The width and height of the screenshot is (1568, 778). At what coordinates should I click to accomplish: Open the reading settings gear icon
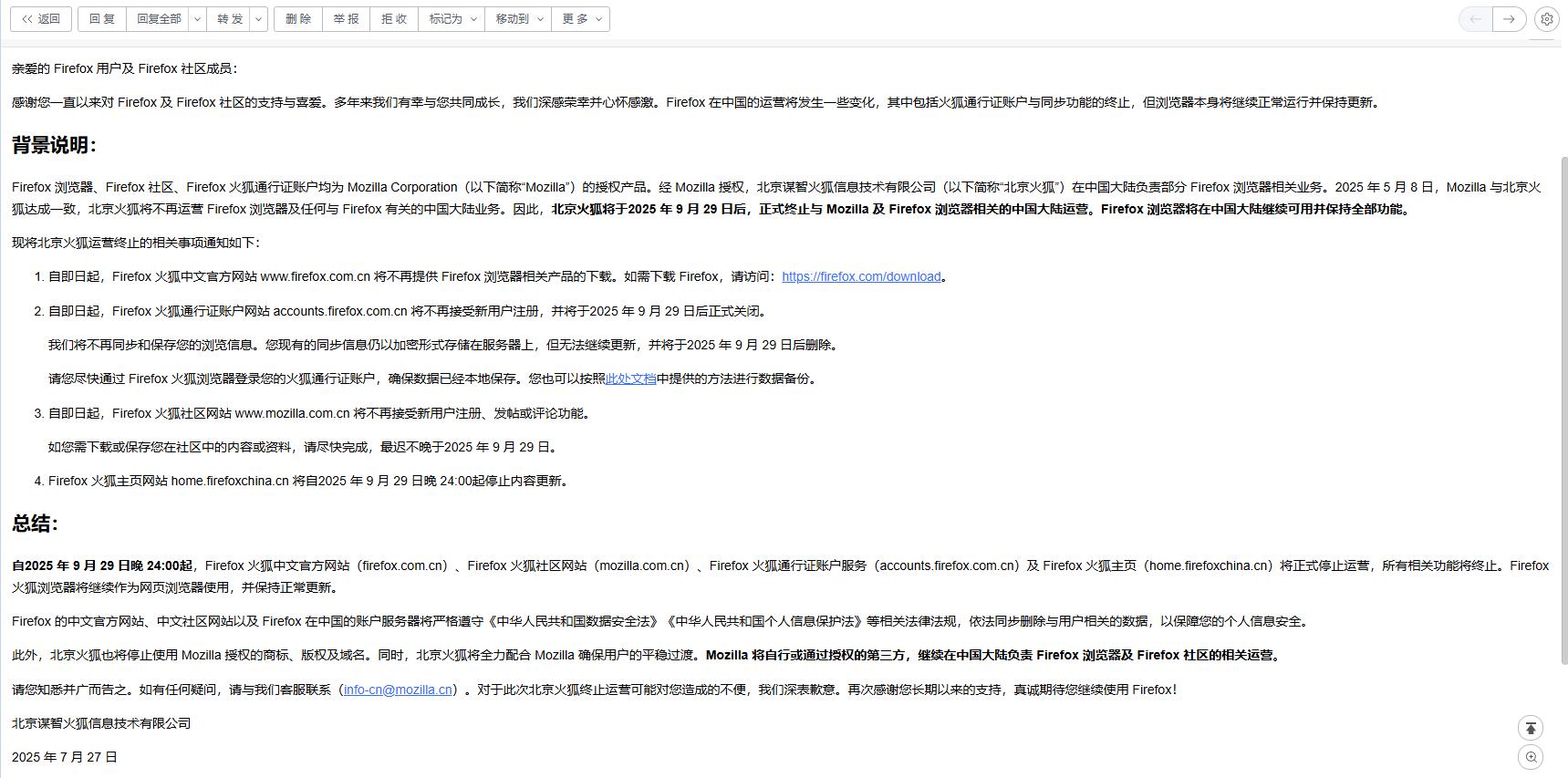point(1546,19)
